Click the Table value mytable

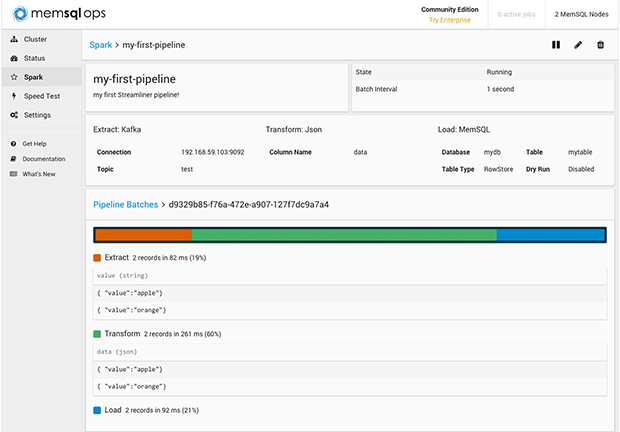tap(580, 152)
